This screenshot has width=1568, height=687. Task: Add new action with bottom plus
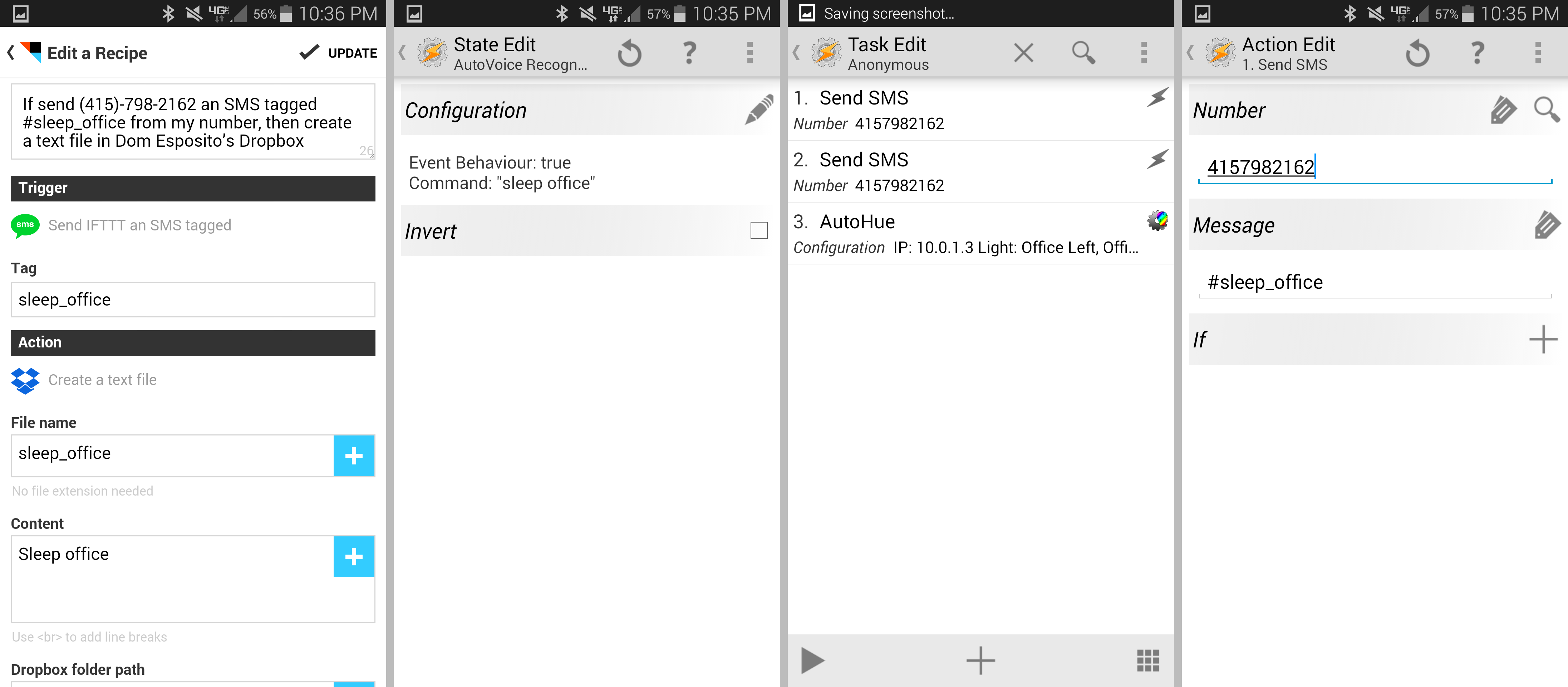(980, 660)
